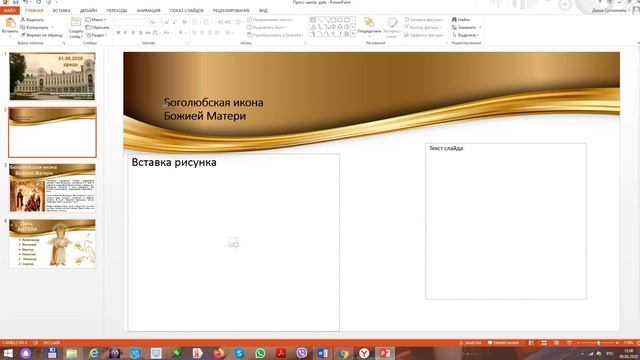
Task: Toggle Italic formatting in font group
Action: (x=125, y=33)
